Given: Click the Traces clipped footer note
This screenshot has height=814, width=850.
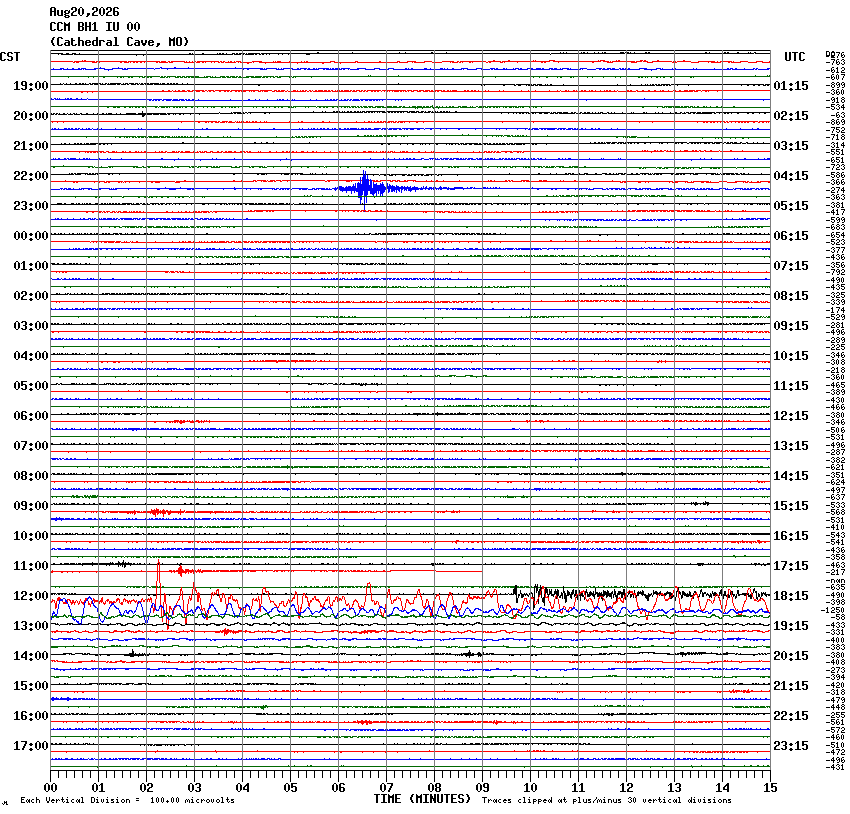Looking at the screenshot, I should pos(607,800).
